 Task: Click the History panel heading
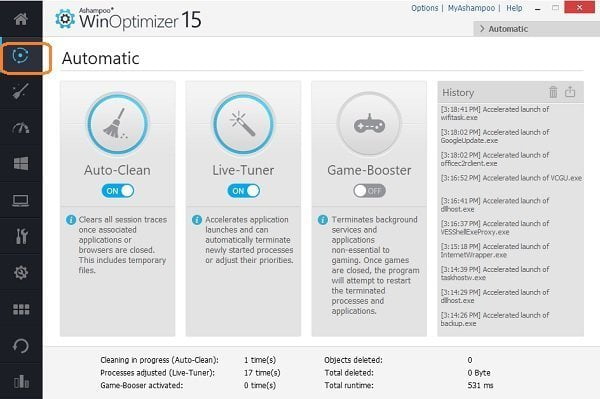tap(458, 93)
